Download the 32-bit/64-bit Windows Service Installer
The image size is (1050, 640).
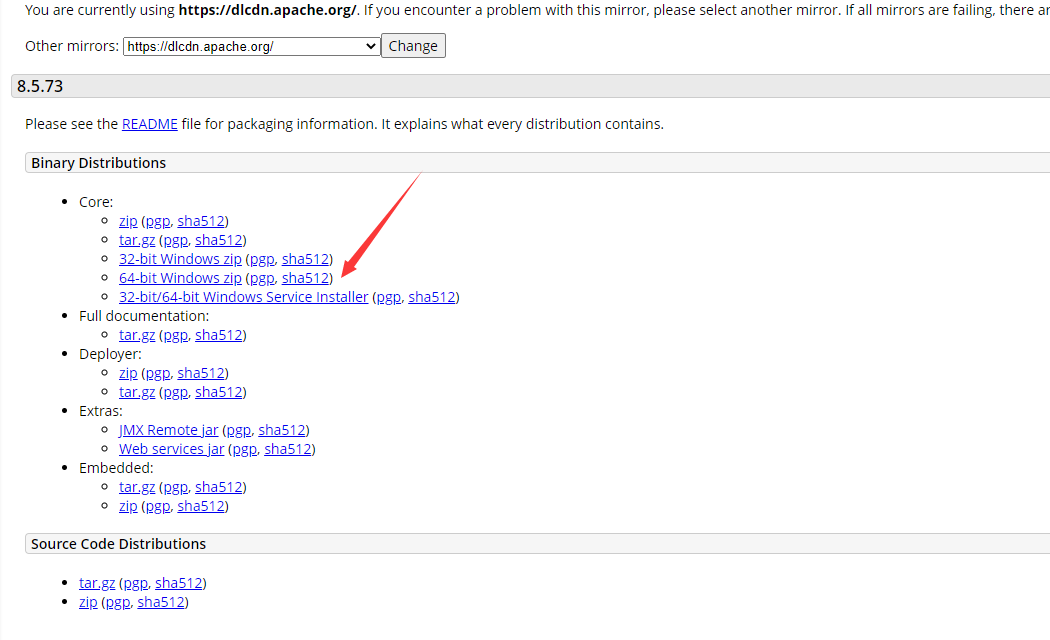click(x=244, y=297)
